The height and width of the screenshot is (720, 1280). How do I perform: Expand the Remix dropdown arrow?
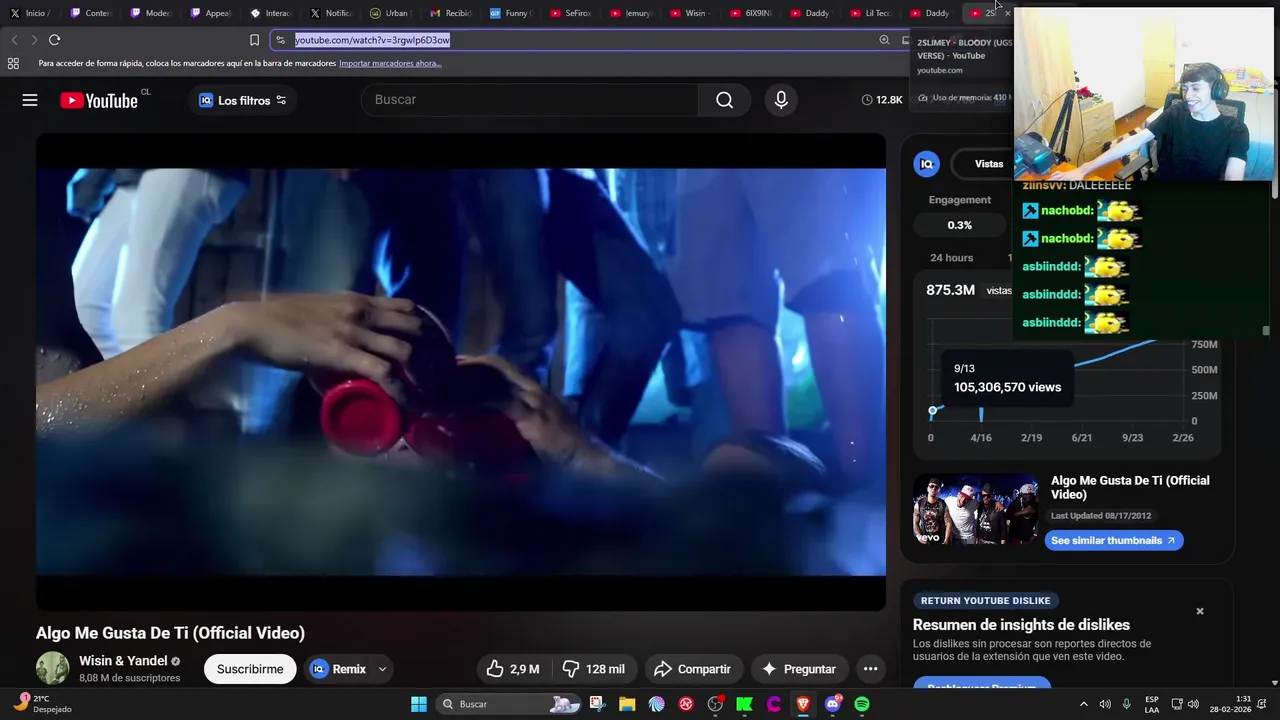(382, 669)
